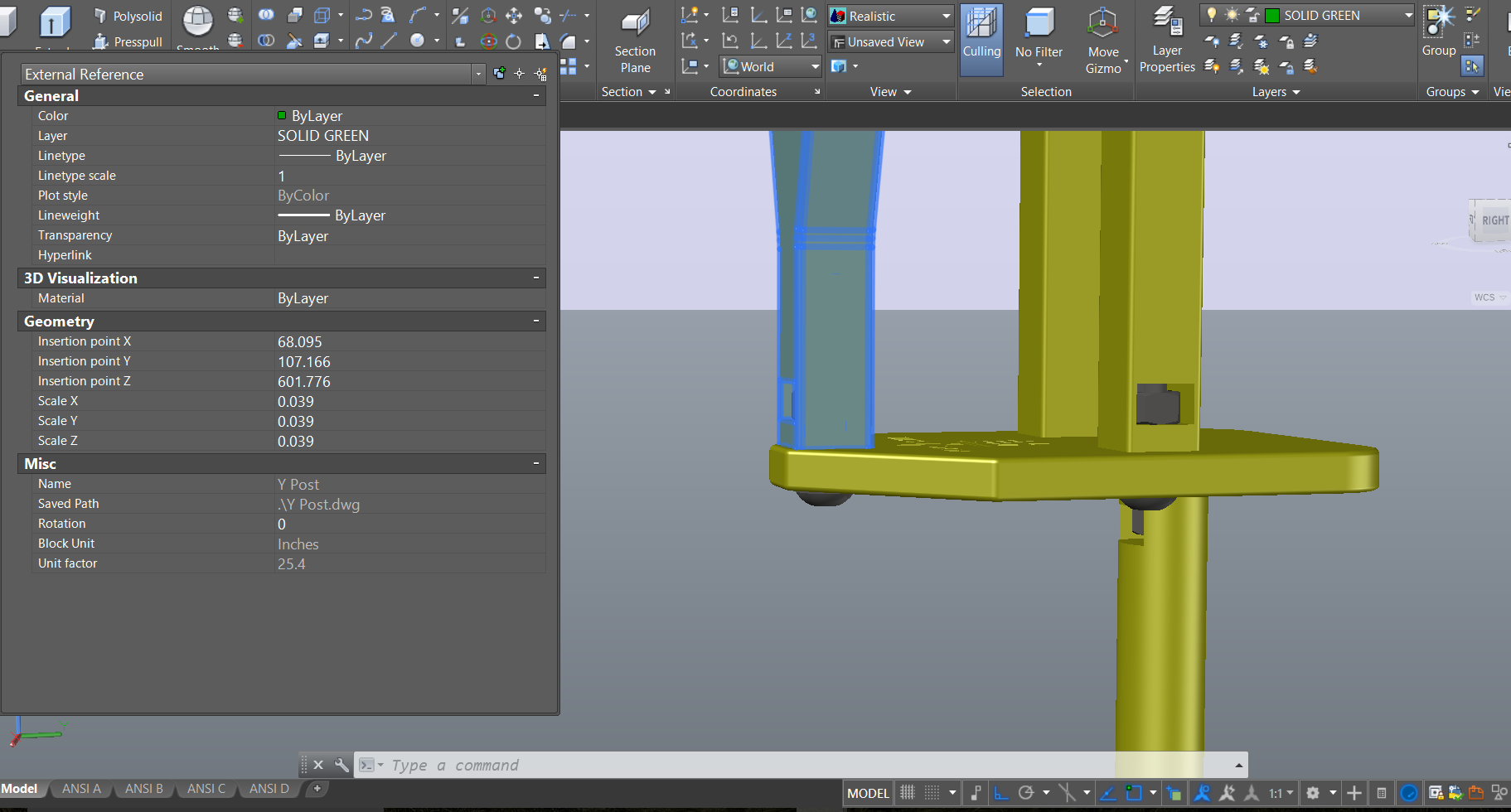The height and width of the screenshot is (812, 1511).
Task: Click the Freeze layer icon
Action: click(1262, 41)
